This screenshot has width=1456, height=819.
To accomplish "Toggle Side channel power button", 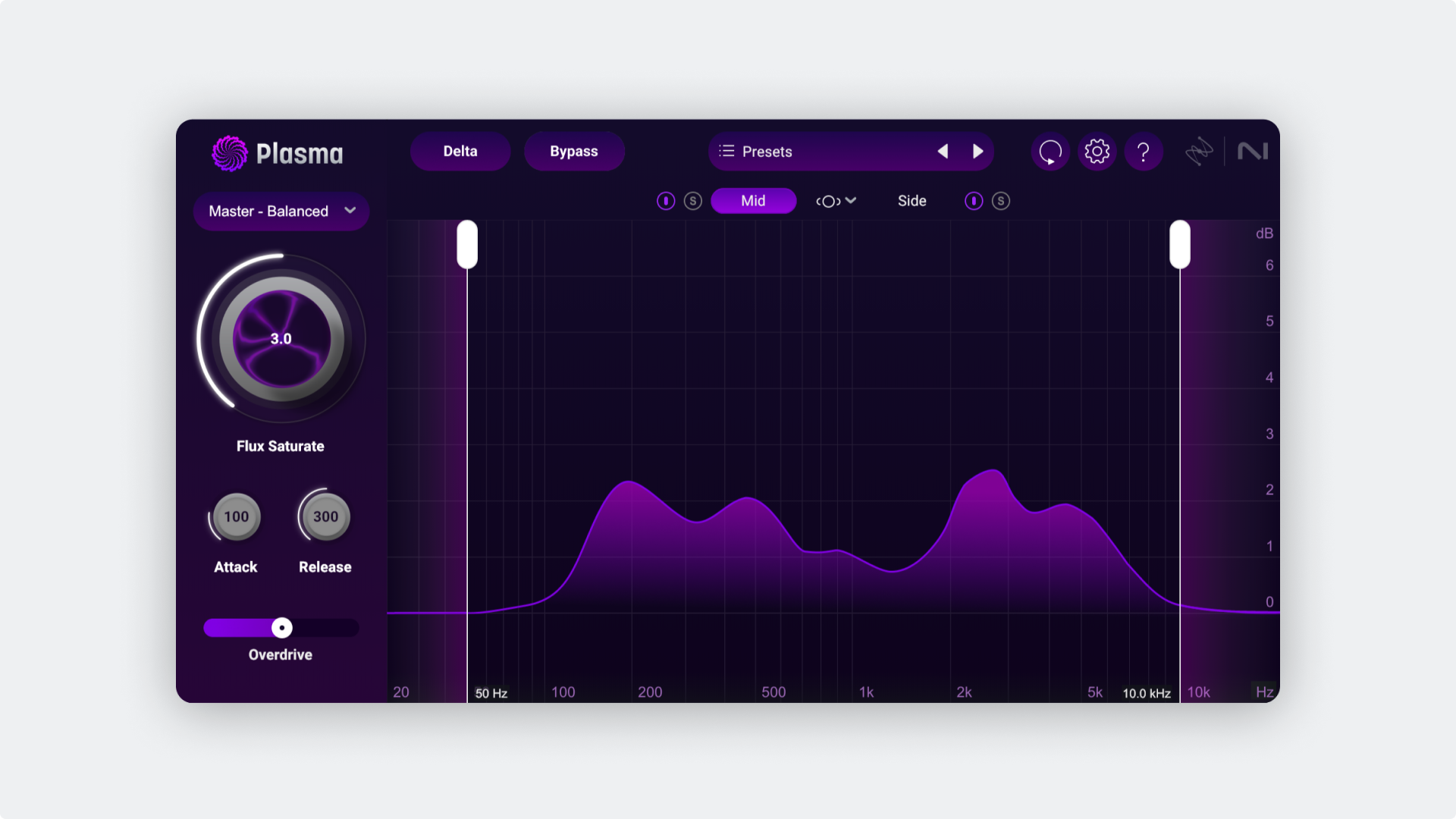I will tap(974, 201).
